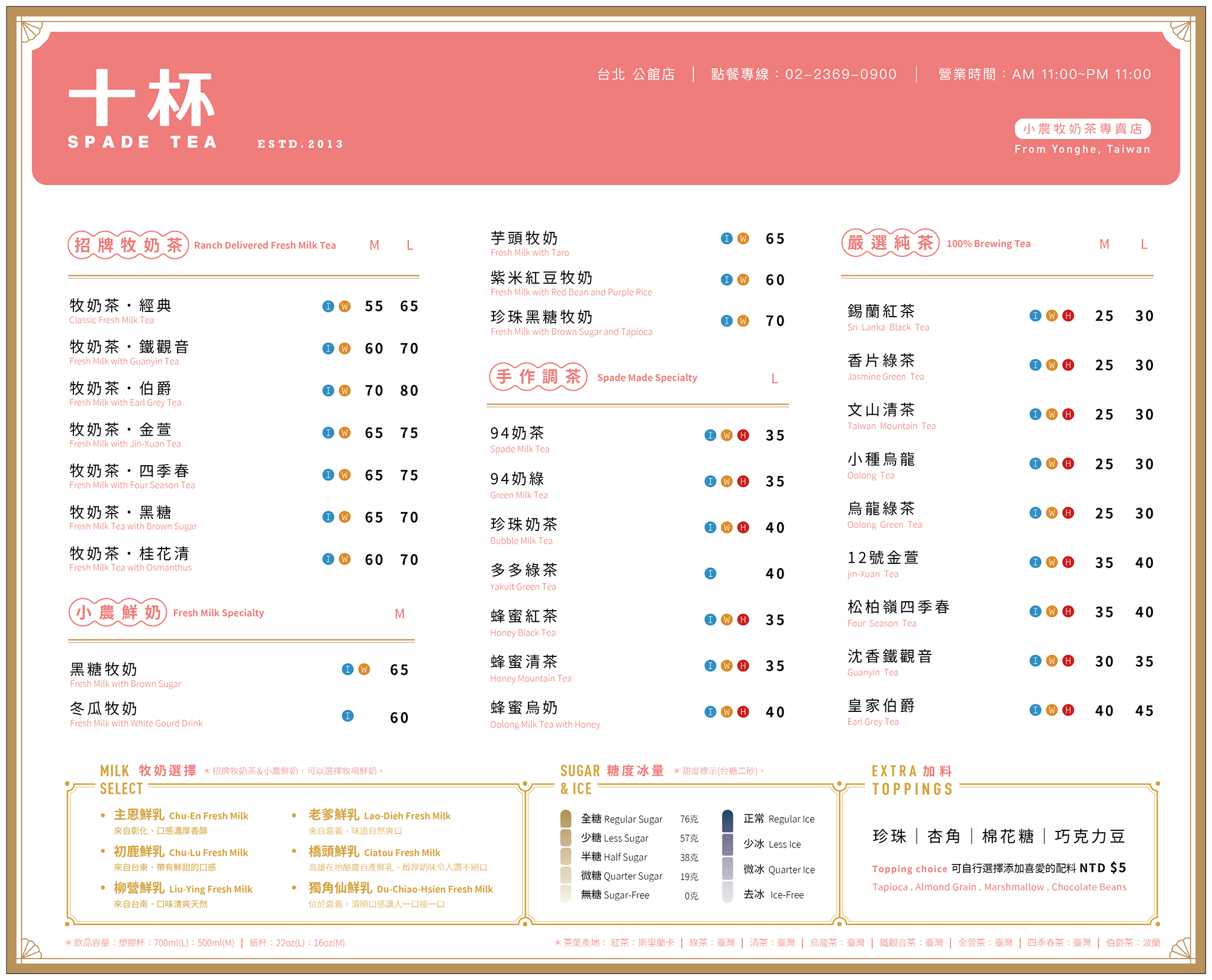Click the phone number 02-2369-0900
This screenshot has width=1212, height=980.
[x=840, y=75]
